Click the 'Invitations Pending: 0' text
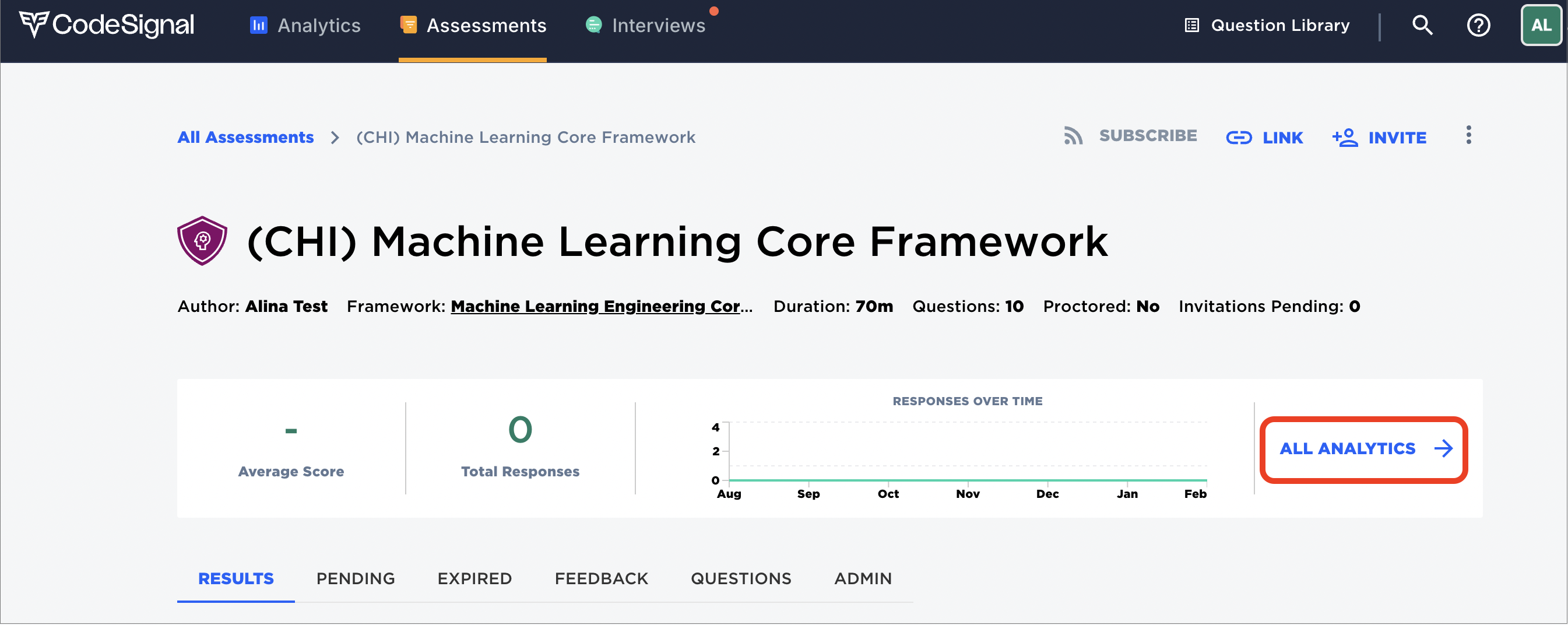 (x=1269, y=307)
